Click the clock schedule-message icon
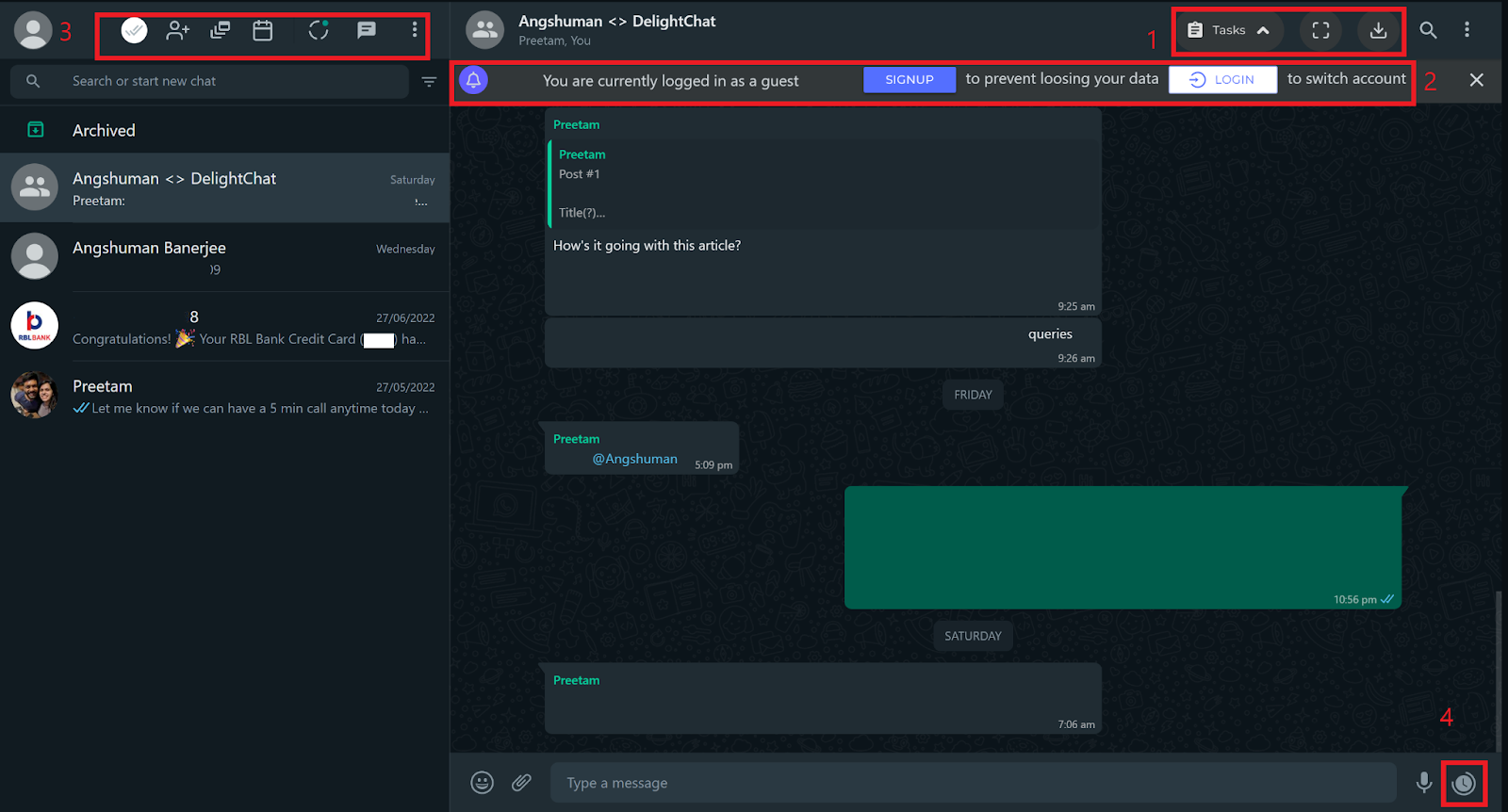1508x812 pixels. pyautogui.click(x=1464, y=784)
